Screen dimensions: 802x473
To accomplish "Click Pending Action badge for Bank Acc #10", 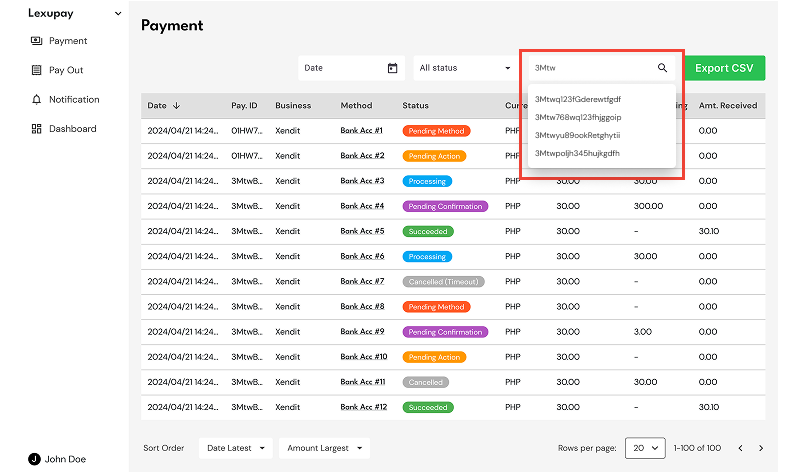I will (434, 357).
